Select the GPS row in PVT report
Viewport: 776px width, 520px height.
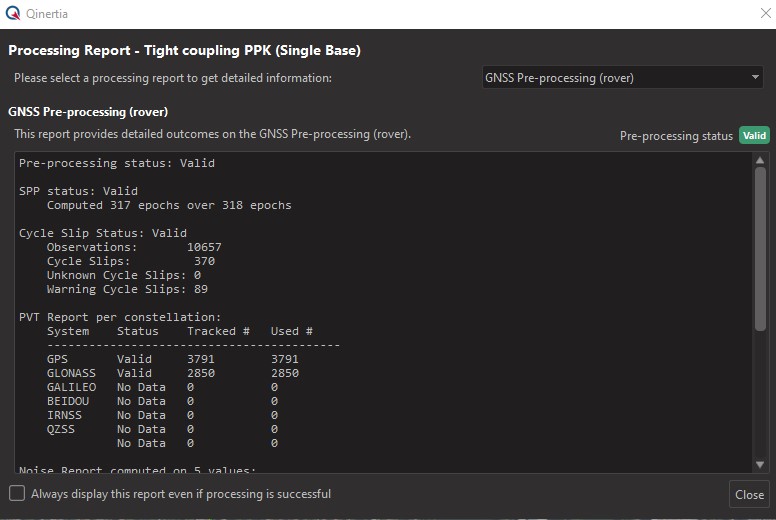(x=172, y=359)
